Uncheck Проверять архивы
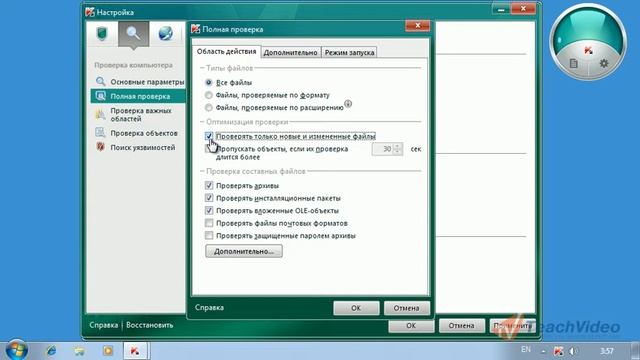This screenshot has height=360, width=640. coord(209,186)
